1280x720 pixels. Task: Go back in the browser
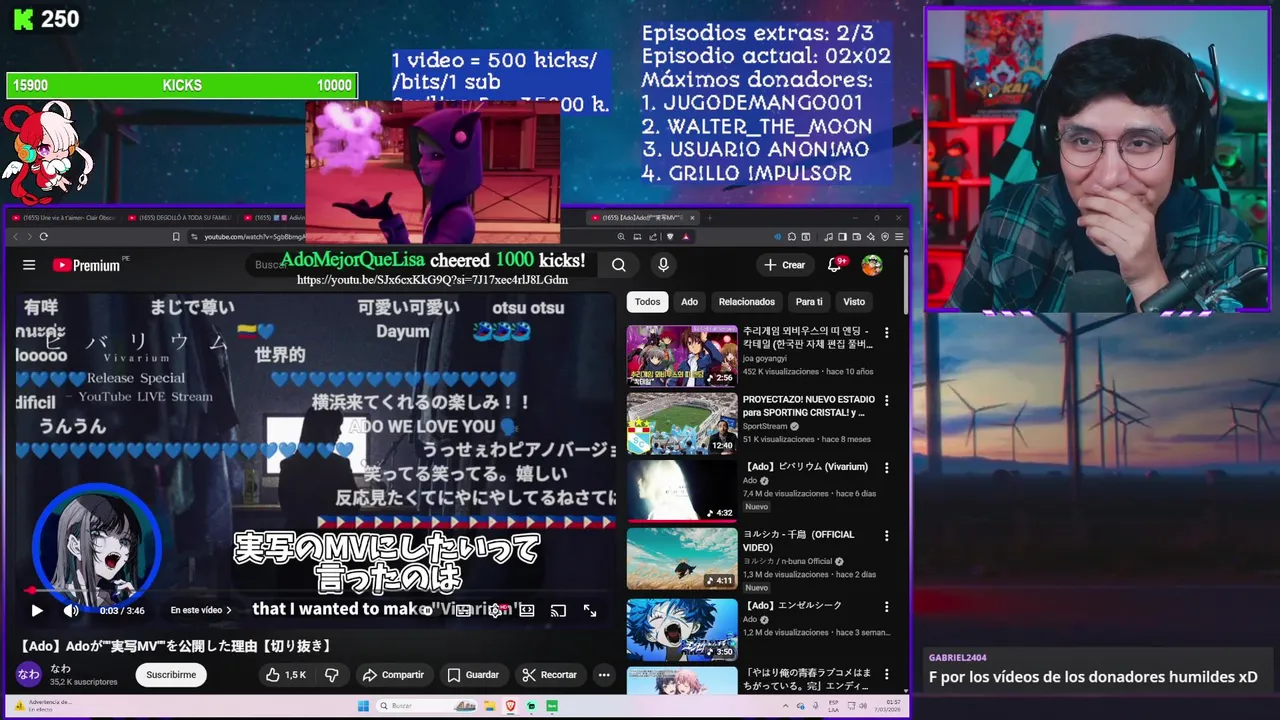(x=15, y=237)
